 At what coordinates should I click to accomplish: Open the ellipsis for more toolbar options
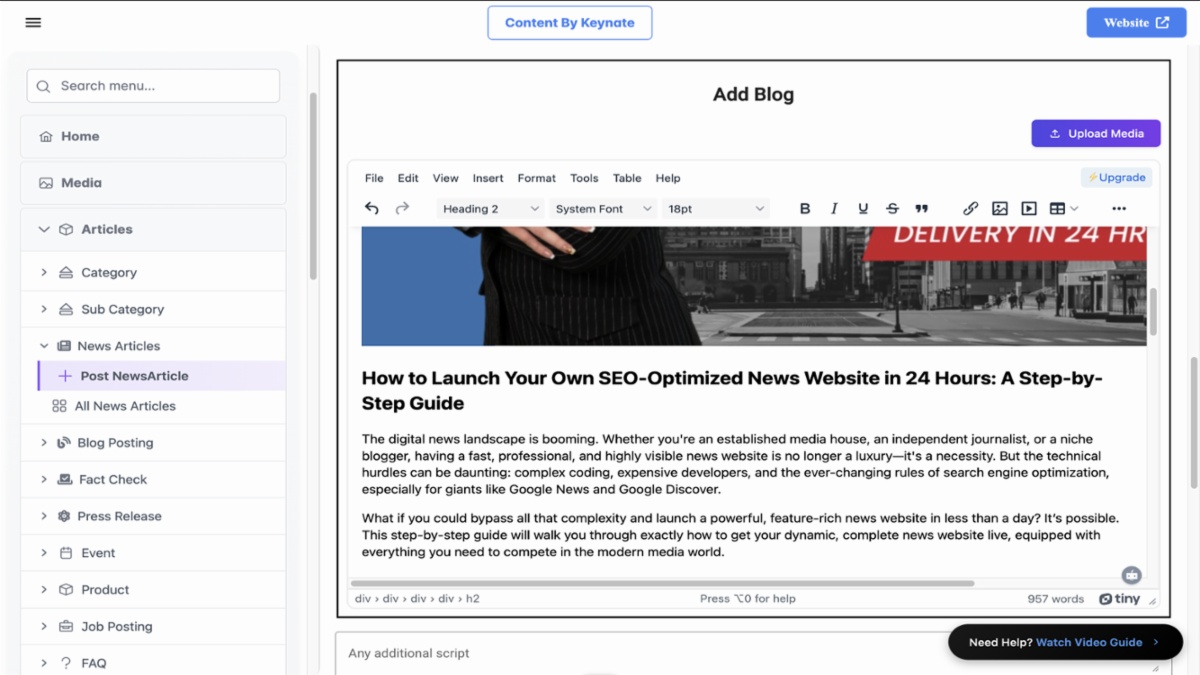[x=1119, y=208]
